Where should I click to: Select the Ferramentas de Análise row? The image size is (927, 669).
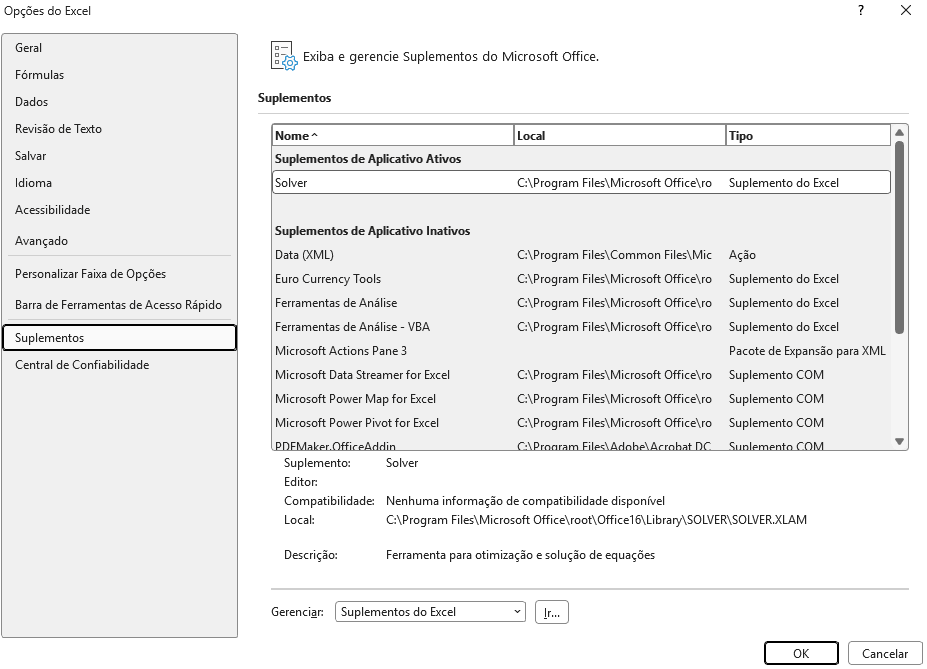582,303
